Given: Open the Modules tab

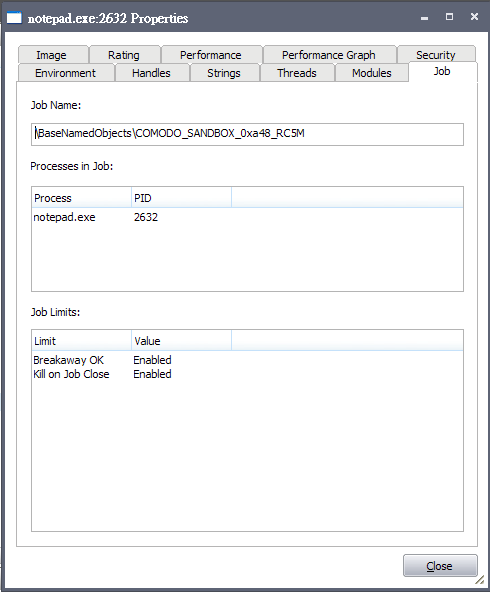Looking at the screenshot, I should coord(372,72).
